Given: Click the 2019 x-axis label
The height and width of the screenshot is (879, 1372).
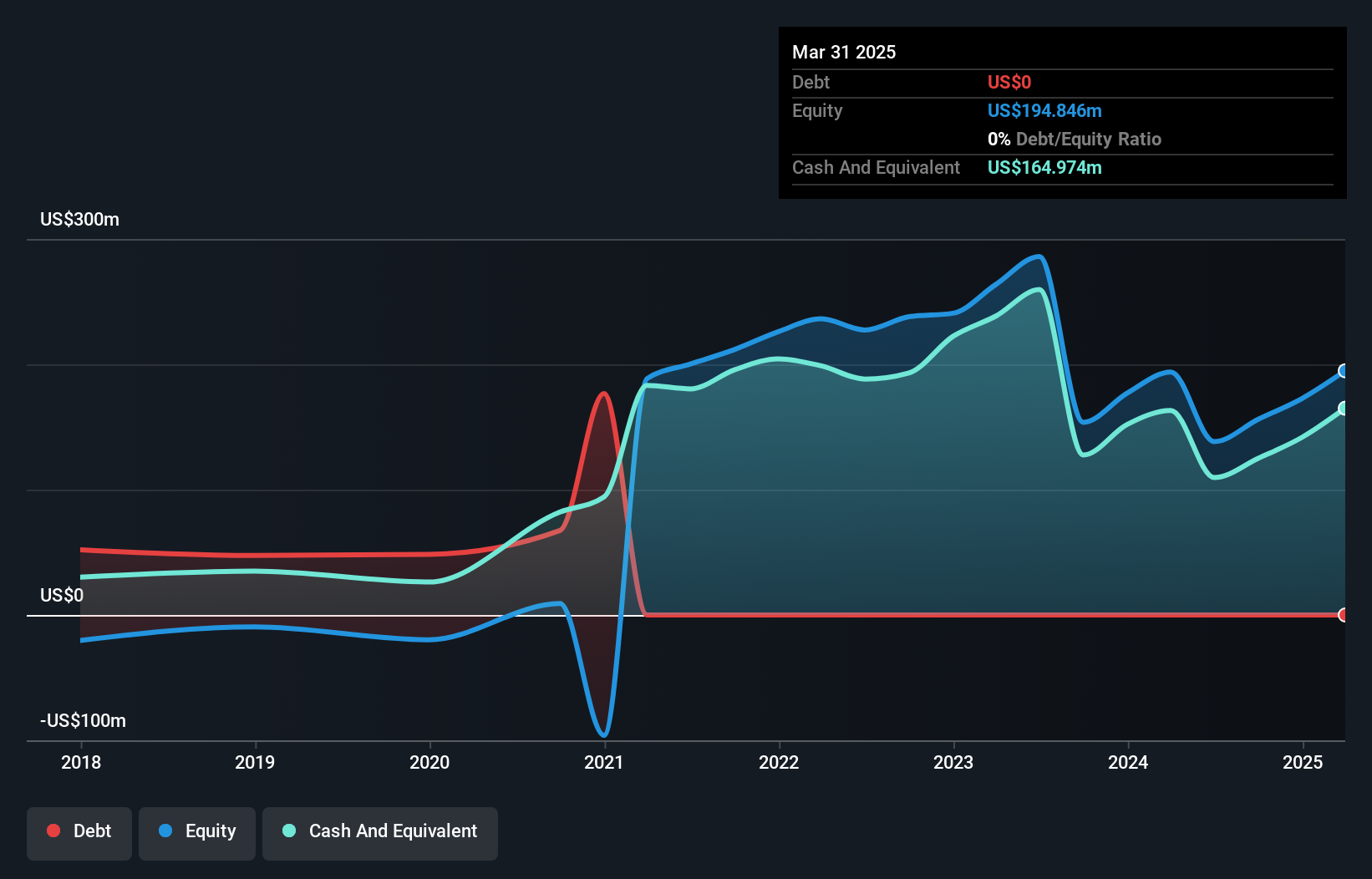Looking at the screenshot, I should [x=255, y=762].
